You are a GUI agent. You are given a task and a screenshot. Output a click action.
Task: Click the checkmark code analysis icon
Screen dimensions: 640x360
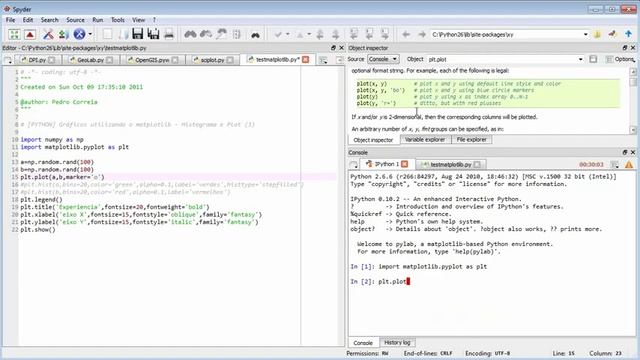coord(278,35)
